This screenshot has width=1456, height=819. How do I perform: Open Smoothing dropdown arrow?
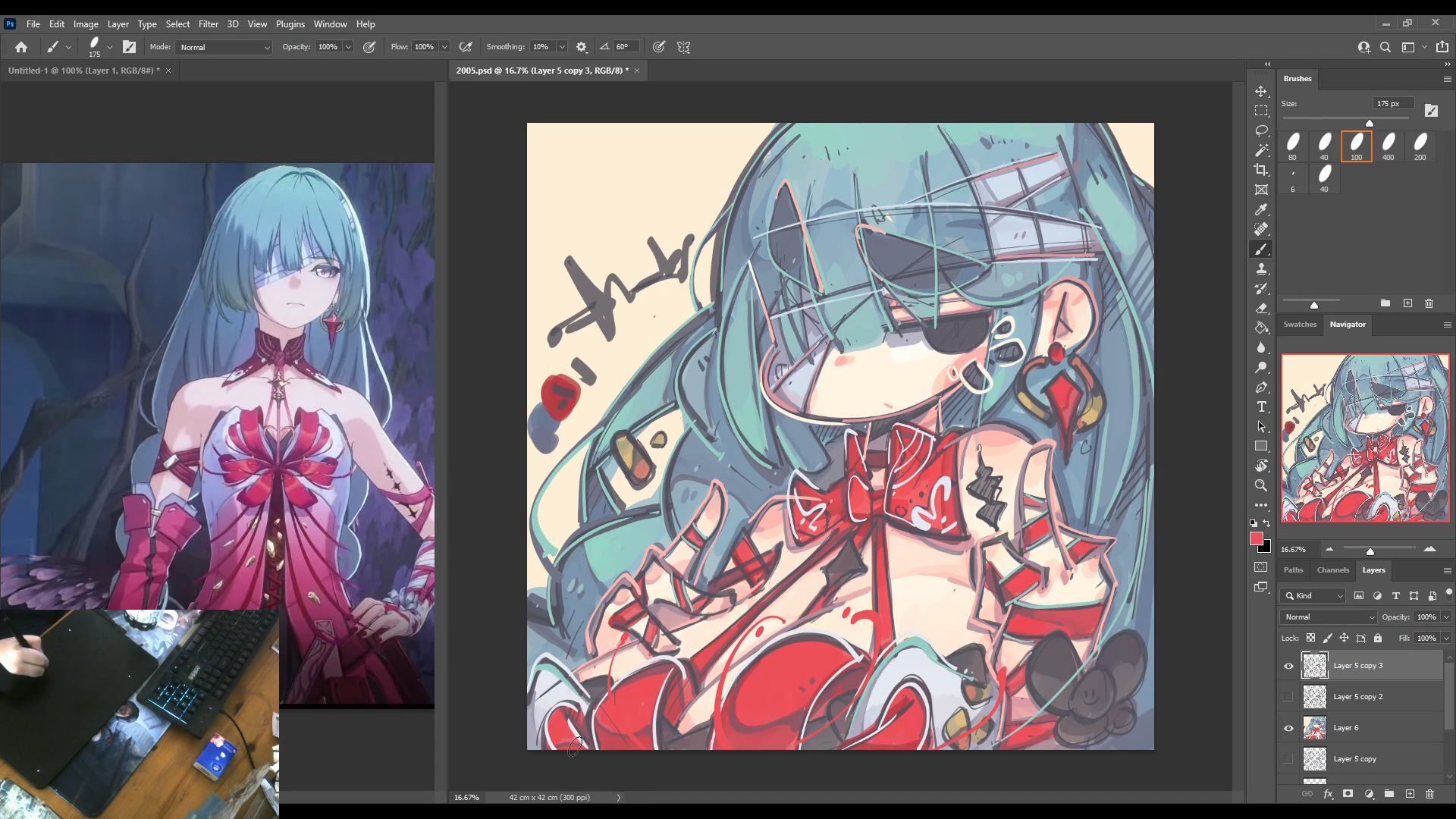[x=562, y=47]
